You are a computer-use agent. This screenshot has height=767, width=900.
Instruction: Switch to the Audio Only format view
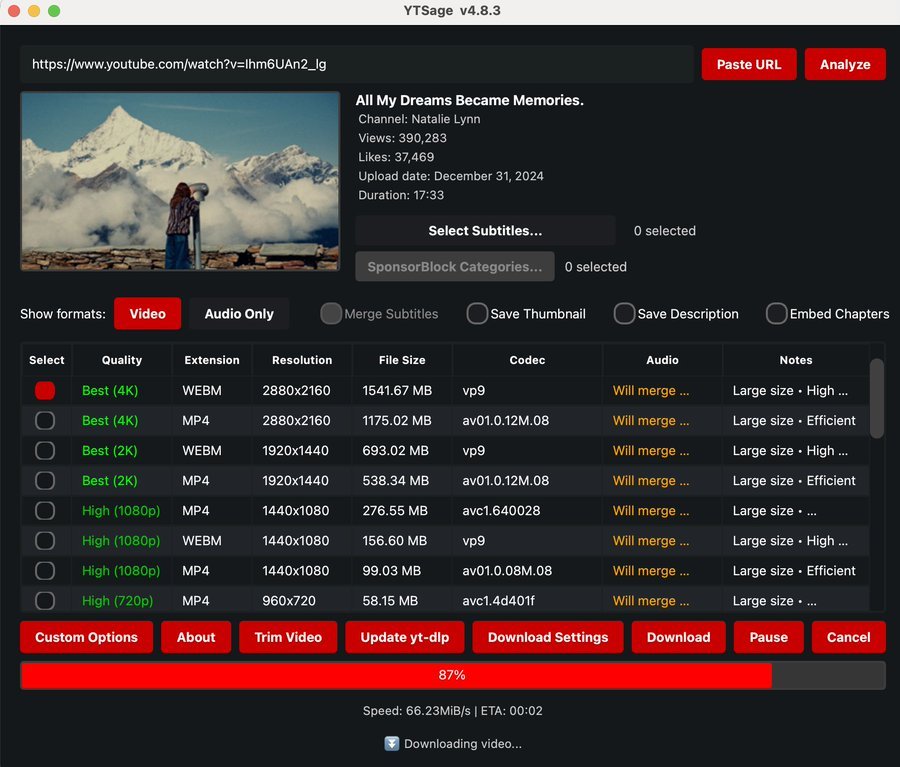[238, 313]
